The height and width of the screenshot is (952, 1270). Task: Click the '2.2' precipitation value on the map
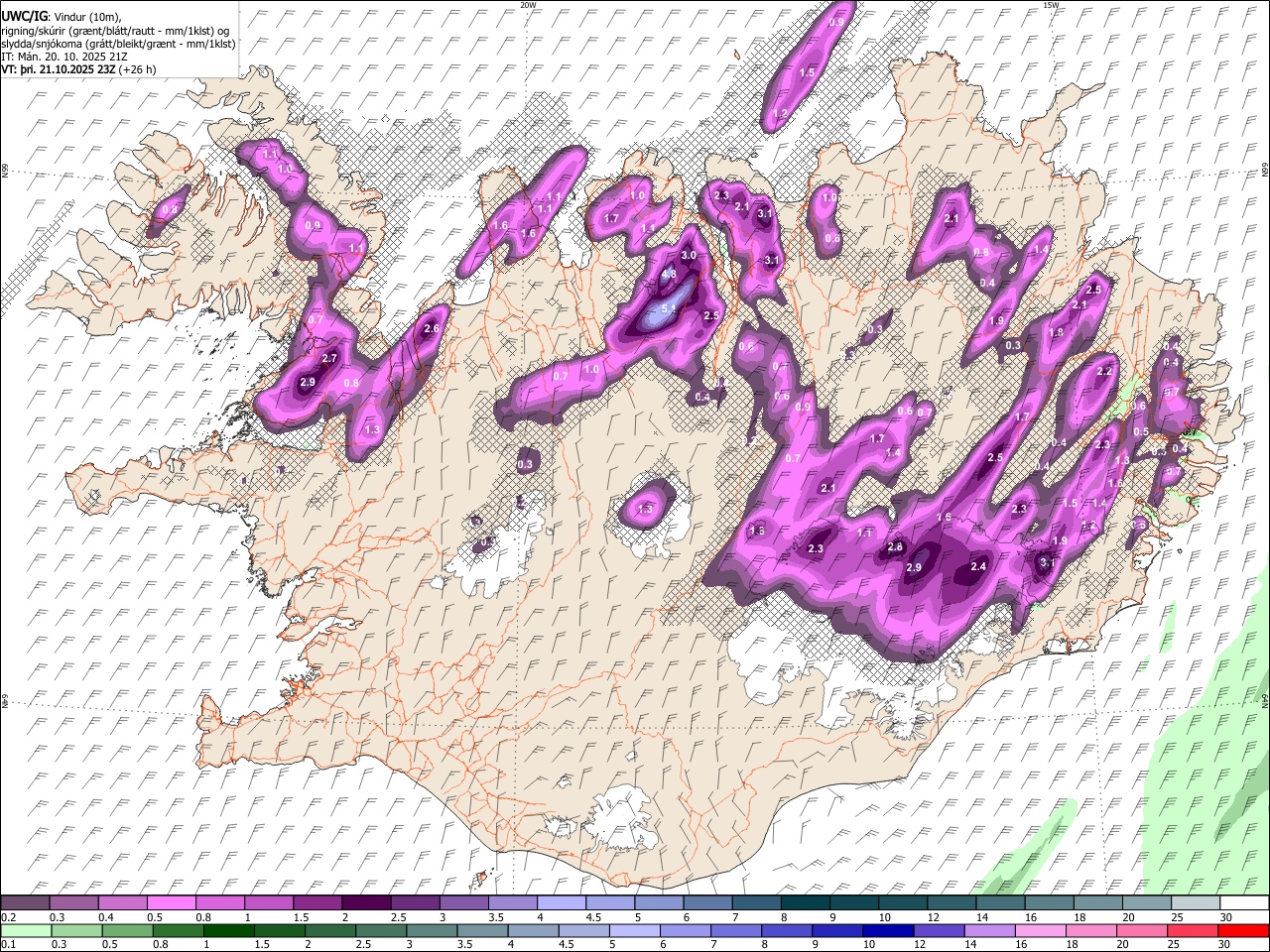click(x=1105, y=371)
